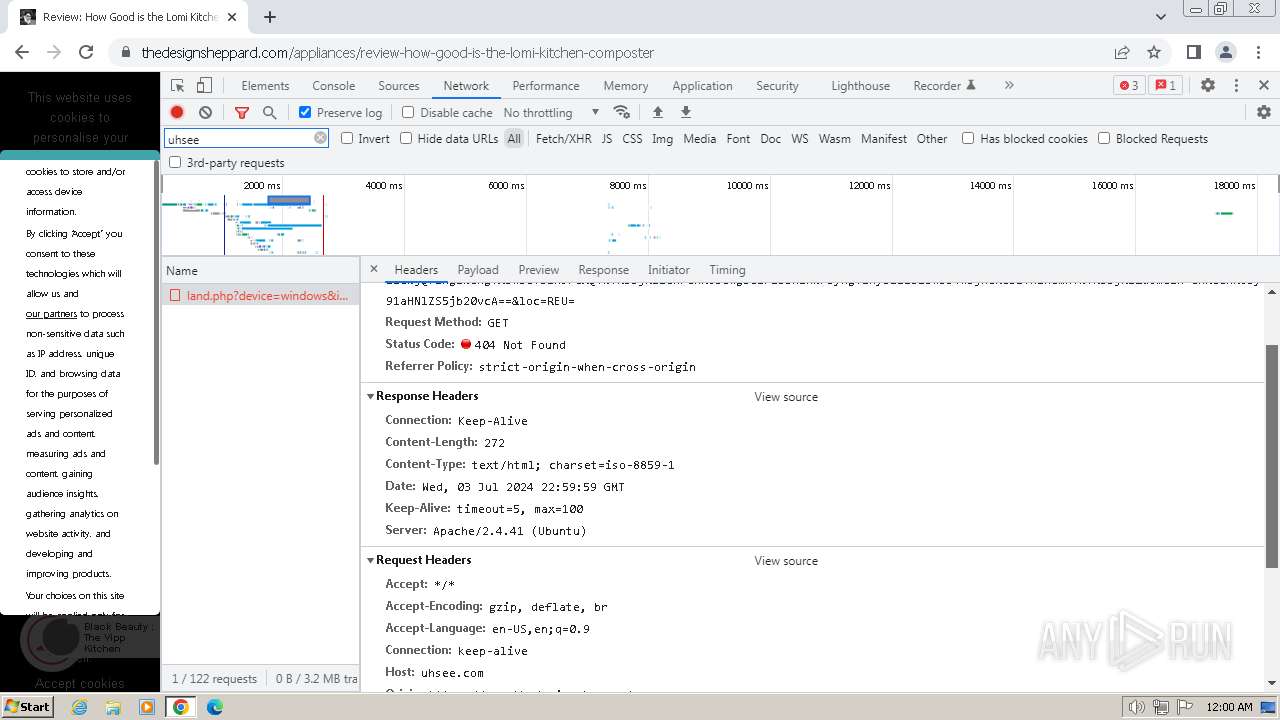Open Chrome profile avatar
Viewport: 1280px width, 720px height.
pos(1226,52)
